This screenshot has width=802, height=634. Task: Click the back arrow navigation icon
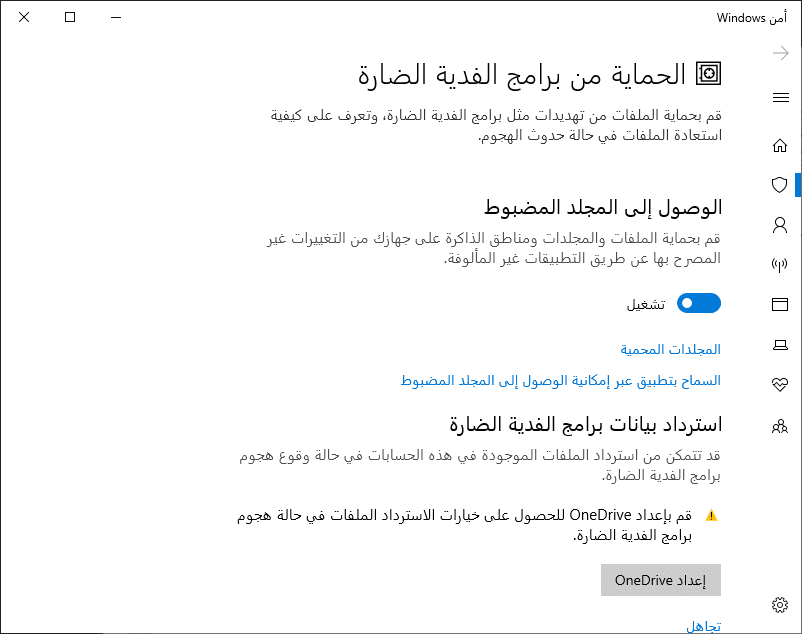(x=781, y=53)
